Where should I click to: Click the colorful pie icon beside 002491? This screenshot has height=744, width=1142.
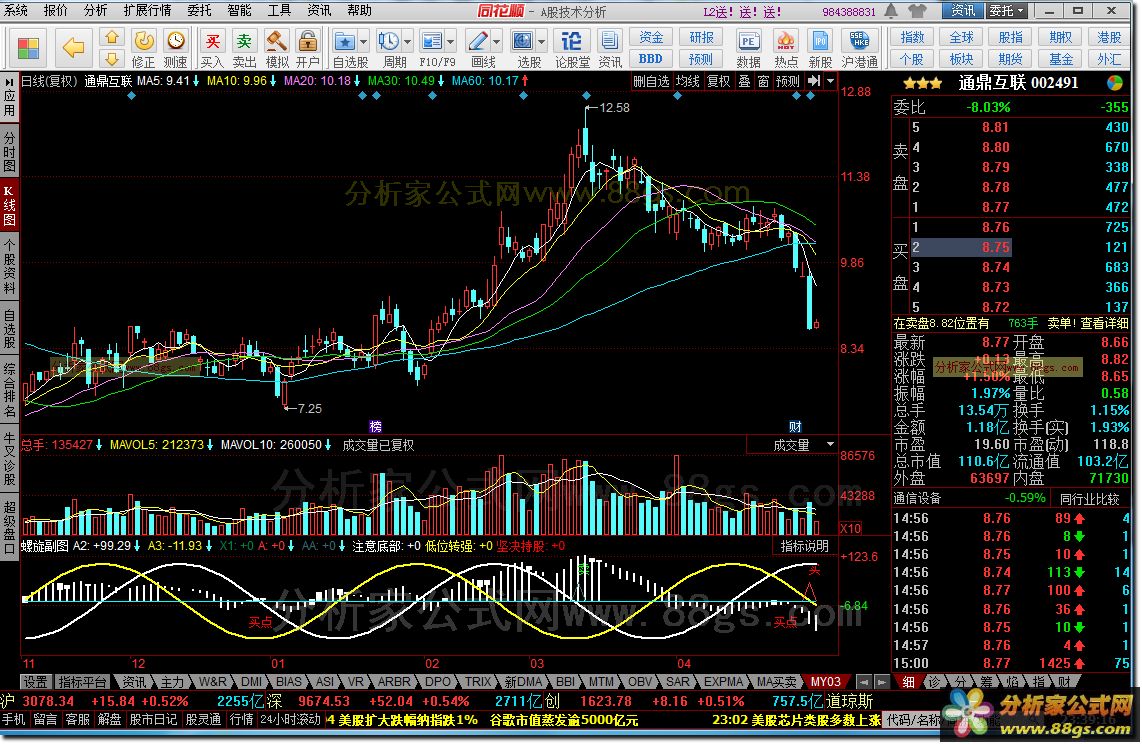click(x=1114, y=83)
